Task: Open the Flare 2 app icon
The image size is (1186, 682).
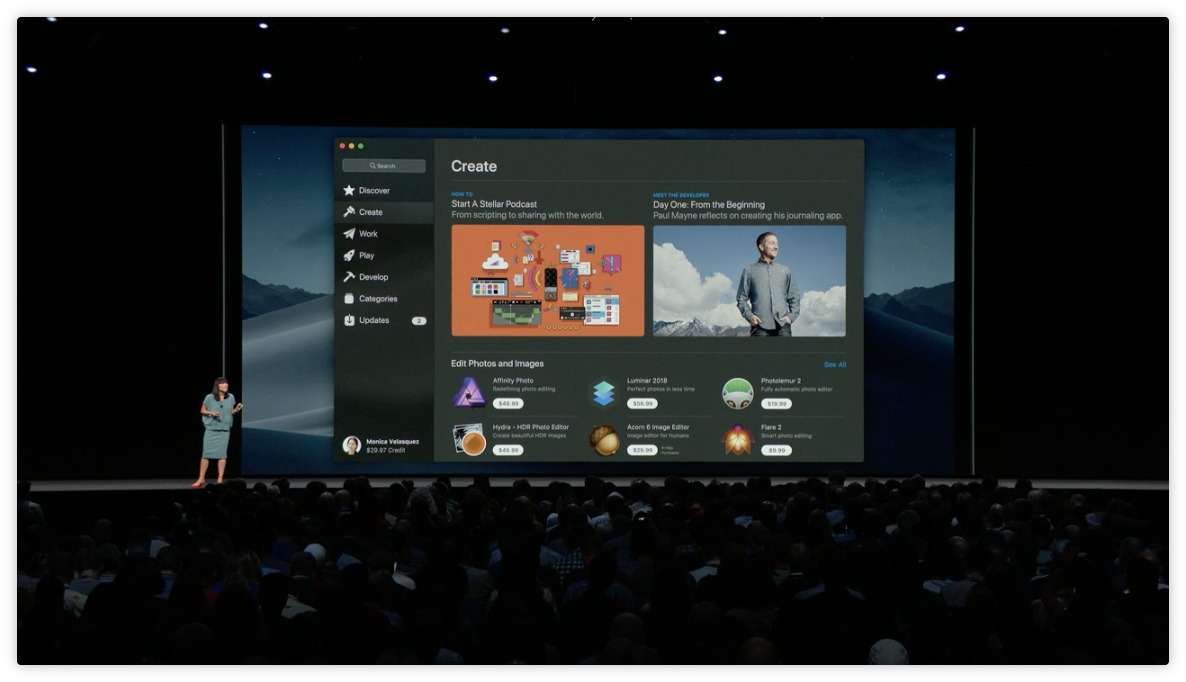Action: pyautogui.click(x=737, y=439)
